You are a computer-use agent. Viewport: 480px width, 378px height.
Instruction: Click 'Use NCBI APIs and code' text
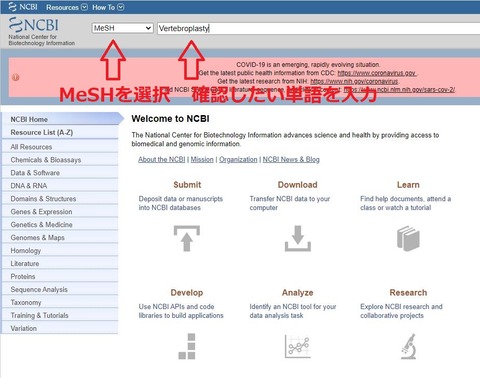tap(181, 311)
